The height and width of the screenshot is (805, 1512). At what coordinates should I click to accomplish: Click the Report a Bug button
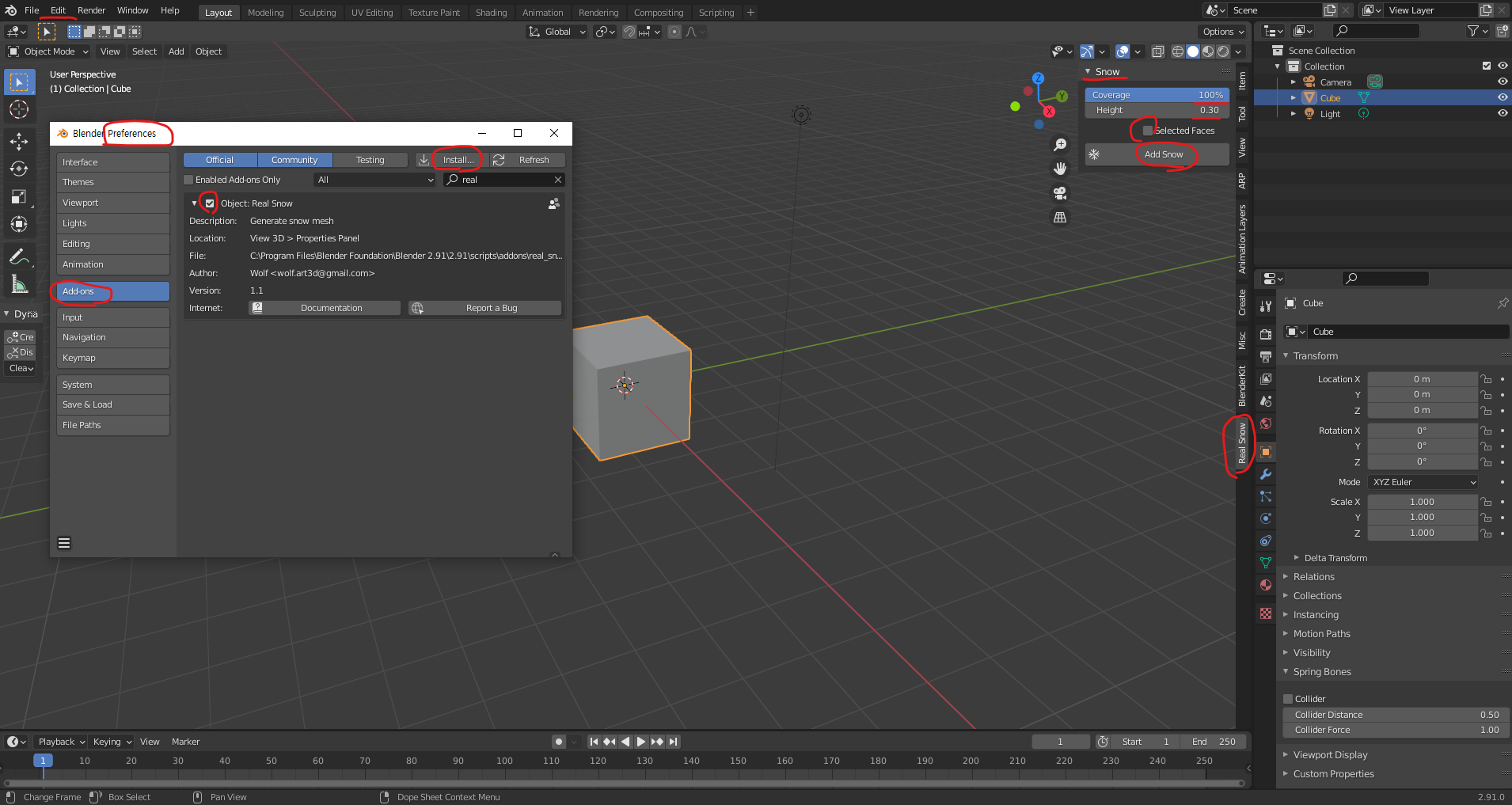[x=485, y=308]
